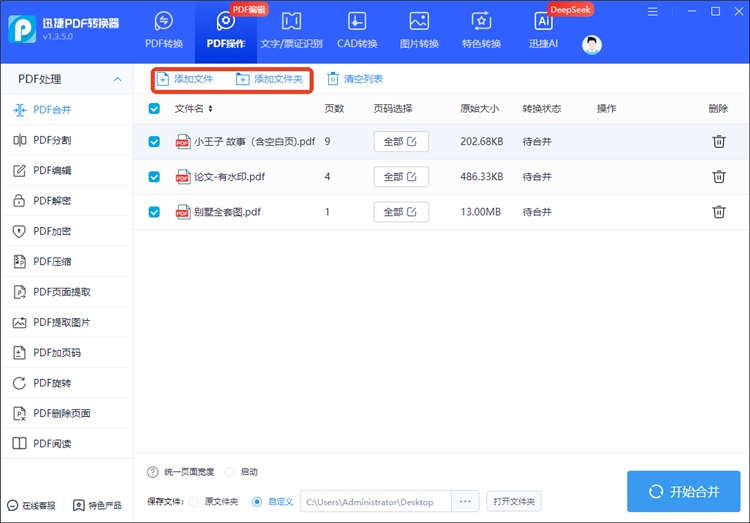
Task: Select 自定义 save location
Action: [x=257, y=502]
